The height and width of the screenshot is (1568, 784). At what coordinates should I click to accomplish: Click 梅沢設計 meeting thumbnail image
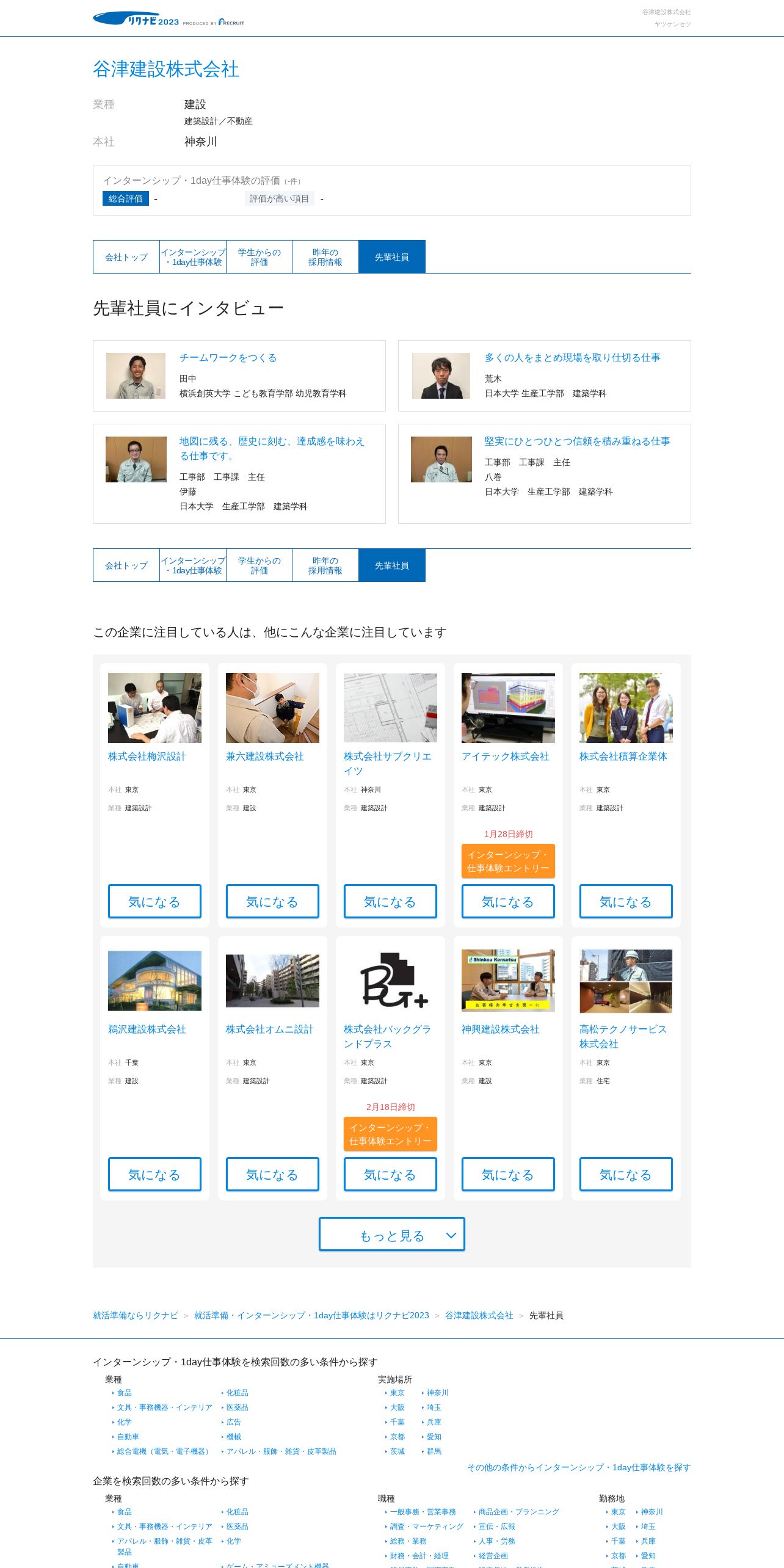point(154,708)
